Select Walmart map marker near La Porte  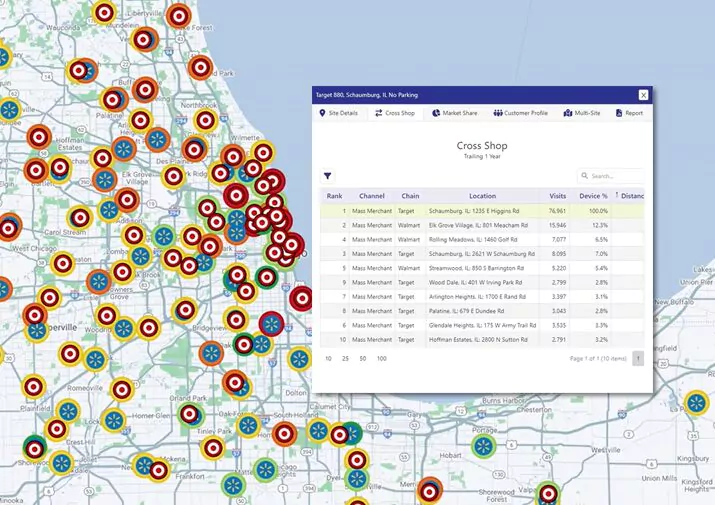tap(696, 403)
